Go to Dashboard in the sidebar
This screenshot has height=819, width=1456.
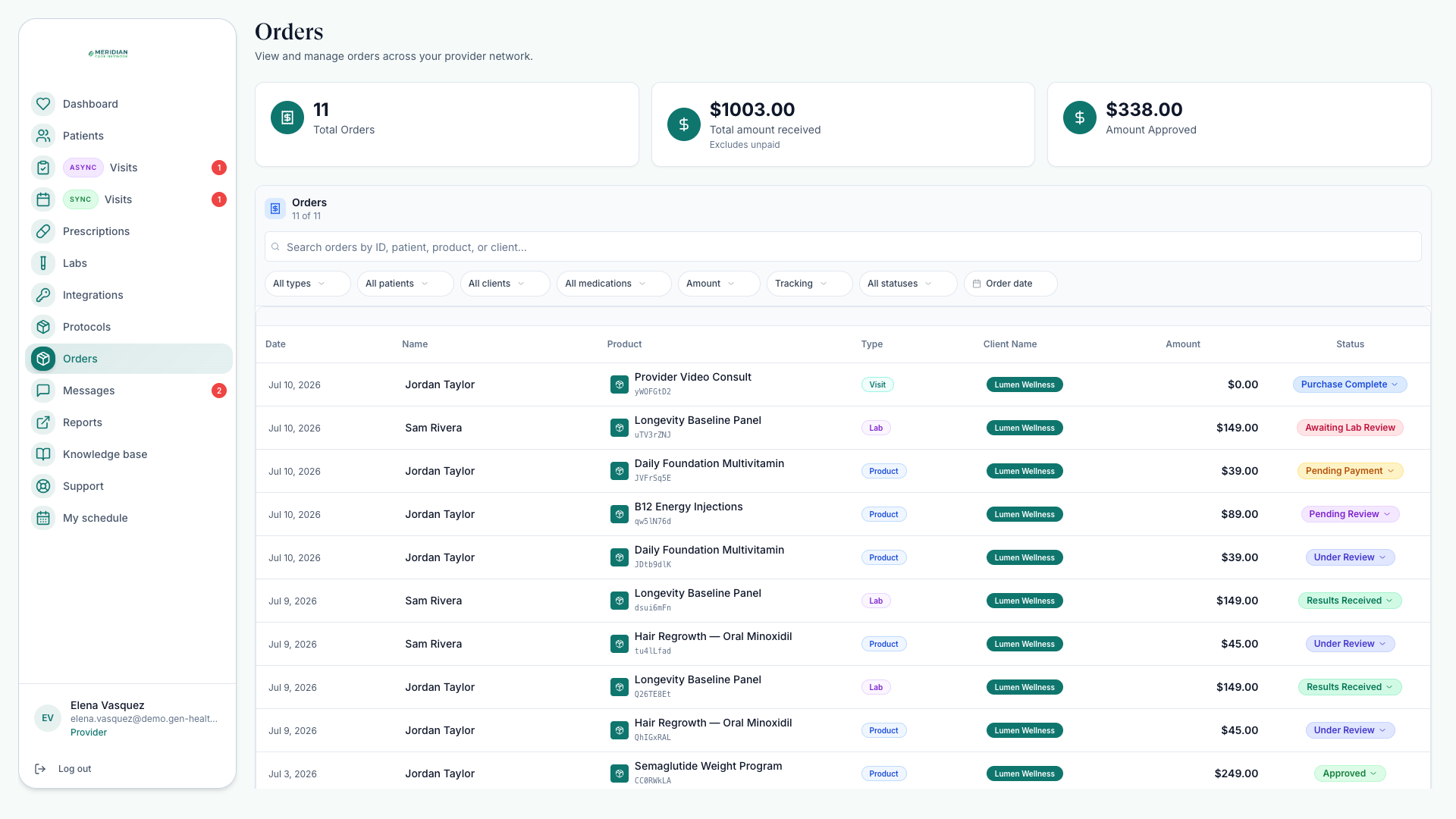pos(129,104)
